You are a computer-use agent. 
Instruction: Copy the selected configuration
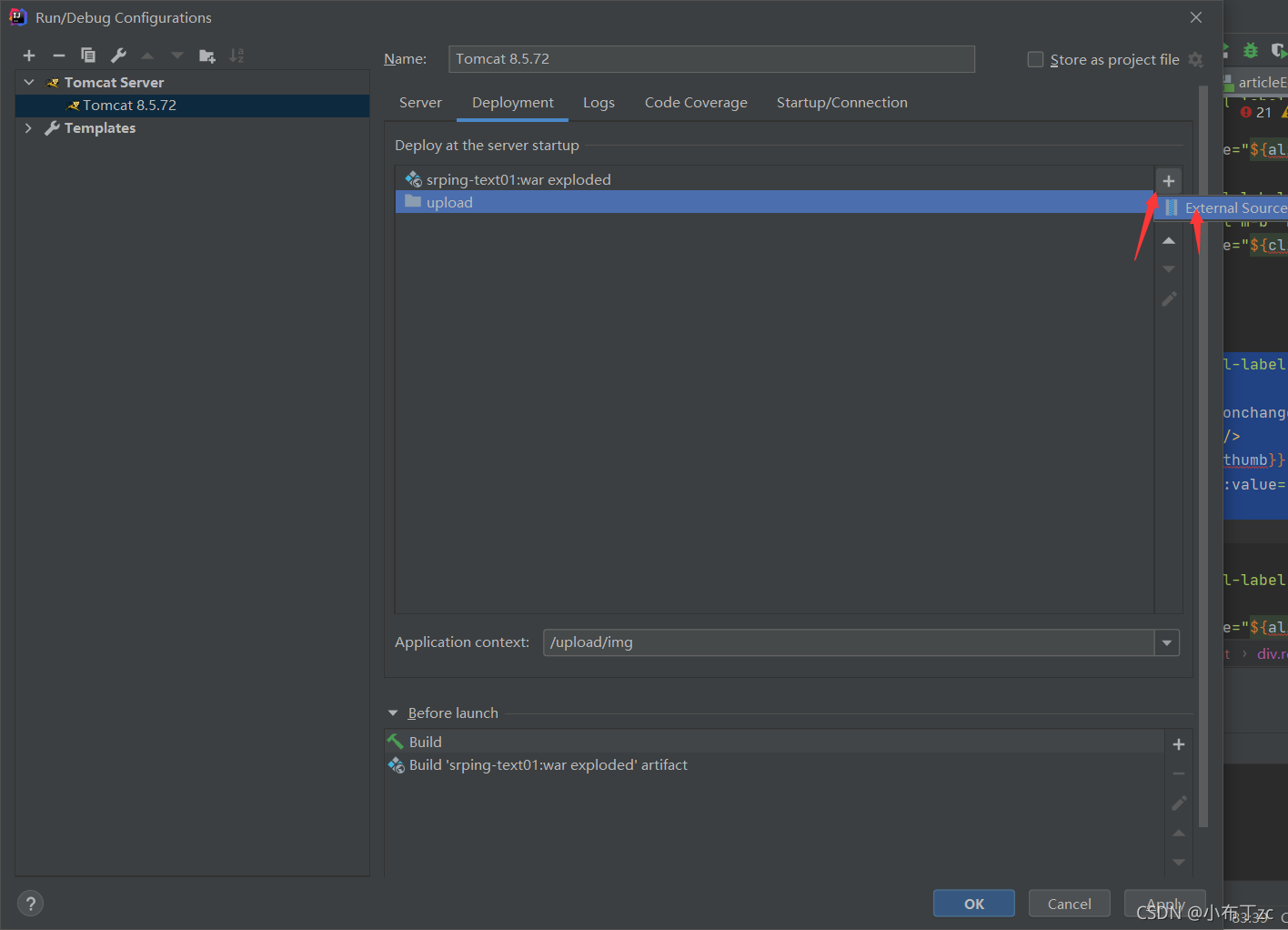[88, 56]
